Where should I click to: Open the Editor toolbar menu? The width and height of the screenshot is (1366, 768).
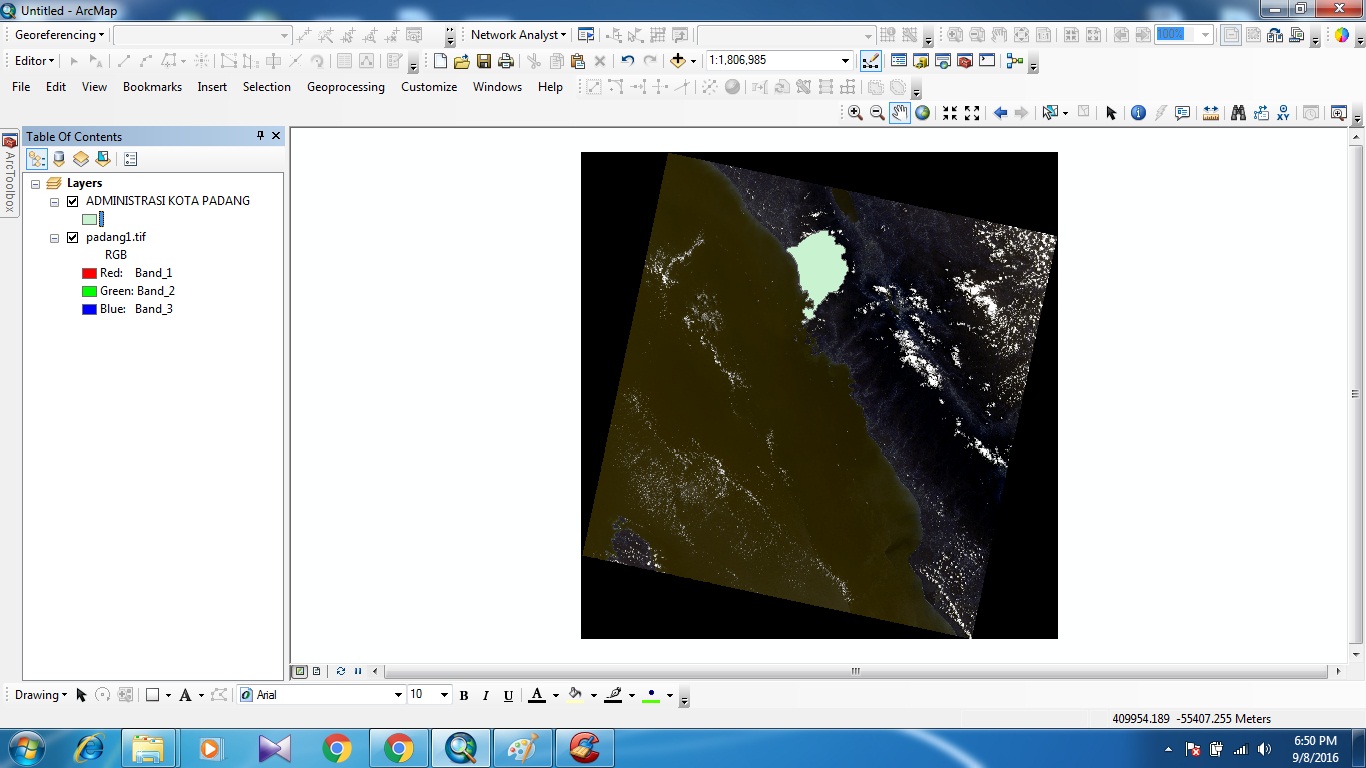(30, 60)
